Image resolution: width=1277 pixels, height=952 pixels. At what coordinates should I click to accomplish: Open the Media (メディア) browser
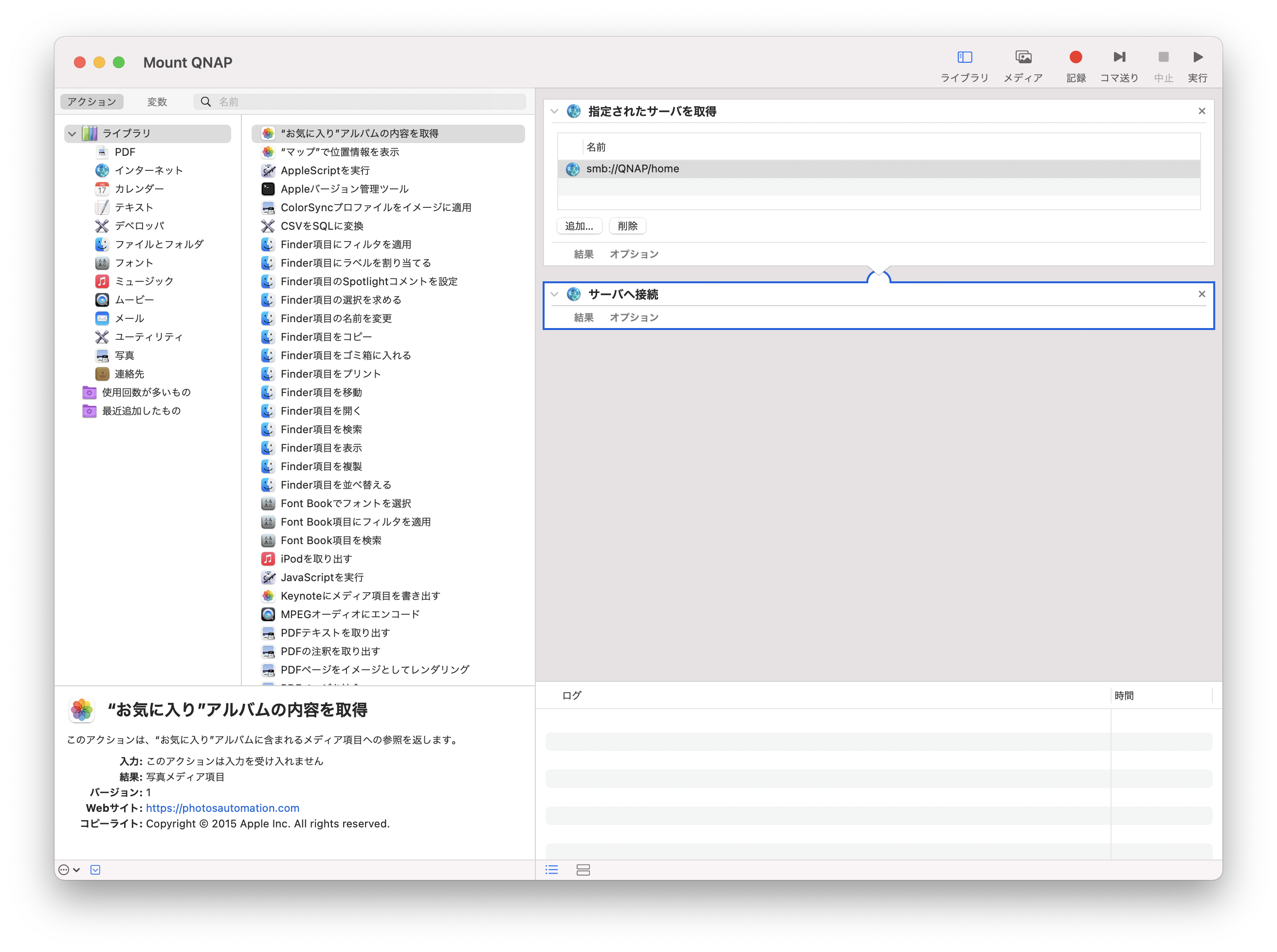(1023, 57)
